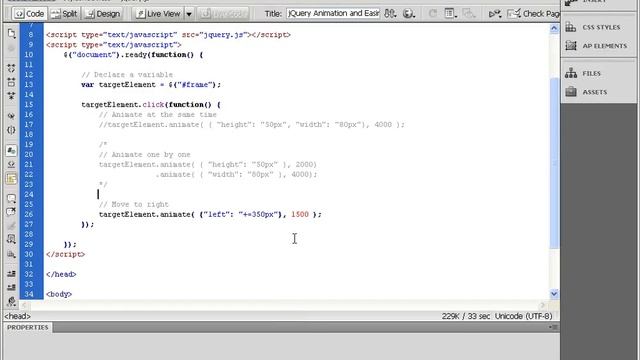Screen dimensions: 640x360
Task: Click the AP Elements panel icon
Action: pos(571,46)
